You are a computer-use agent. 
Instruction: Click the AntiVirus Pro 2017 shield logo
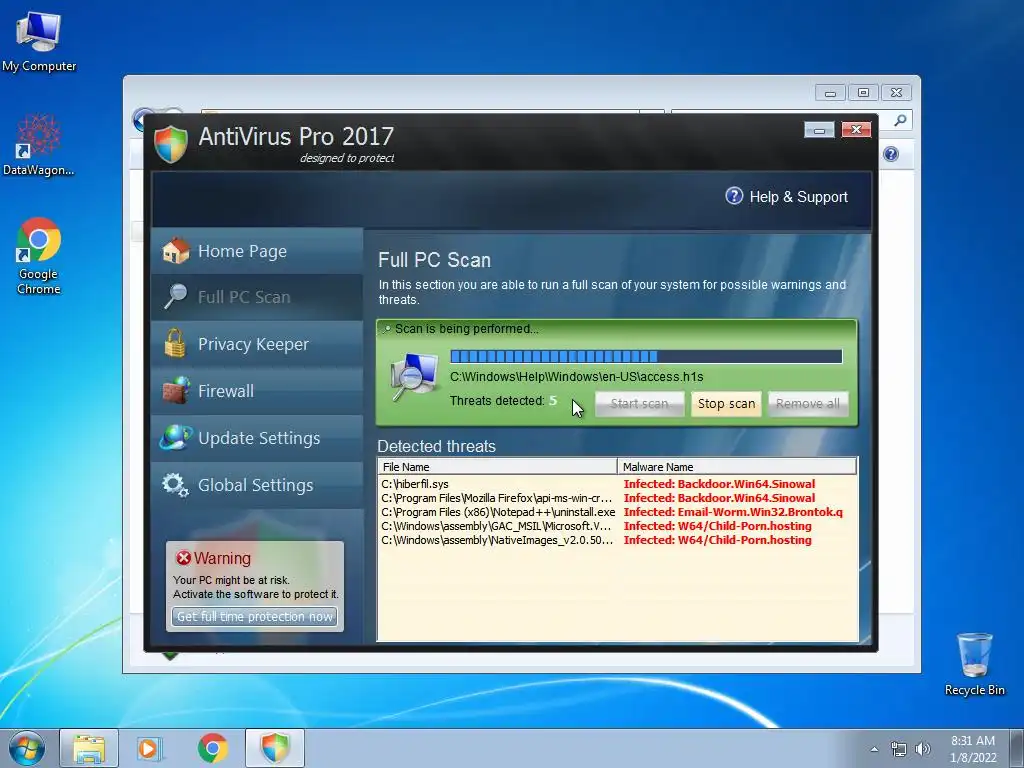pos(171,144)
